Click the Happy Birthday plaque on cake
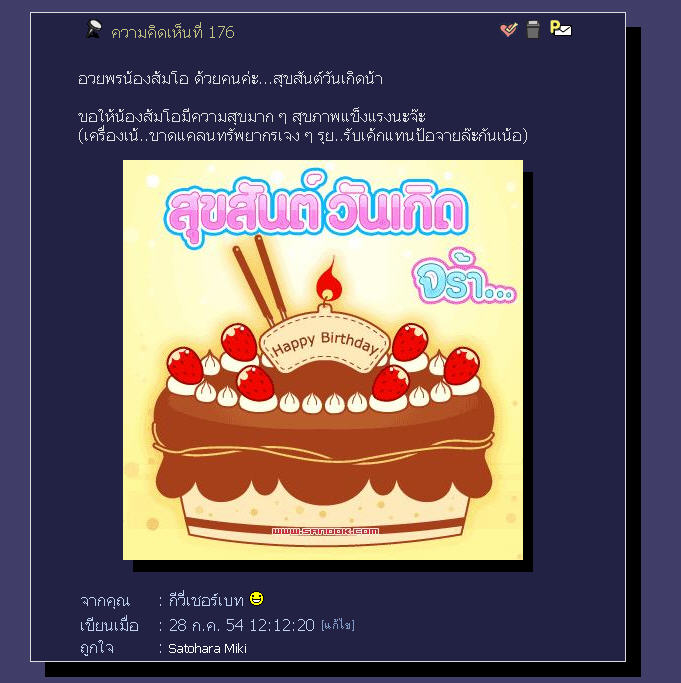The height and width of the screenshot is (683, 681). (x=325, y=342)
